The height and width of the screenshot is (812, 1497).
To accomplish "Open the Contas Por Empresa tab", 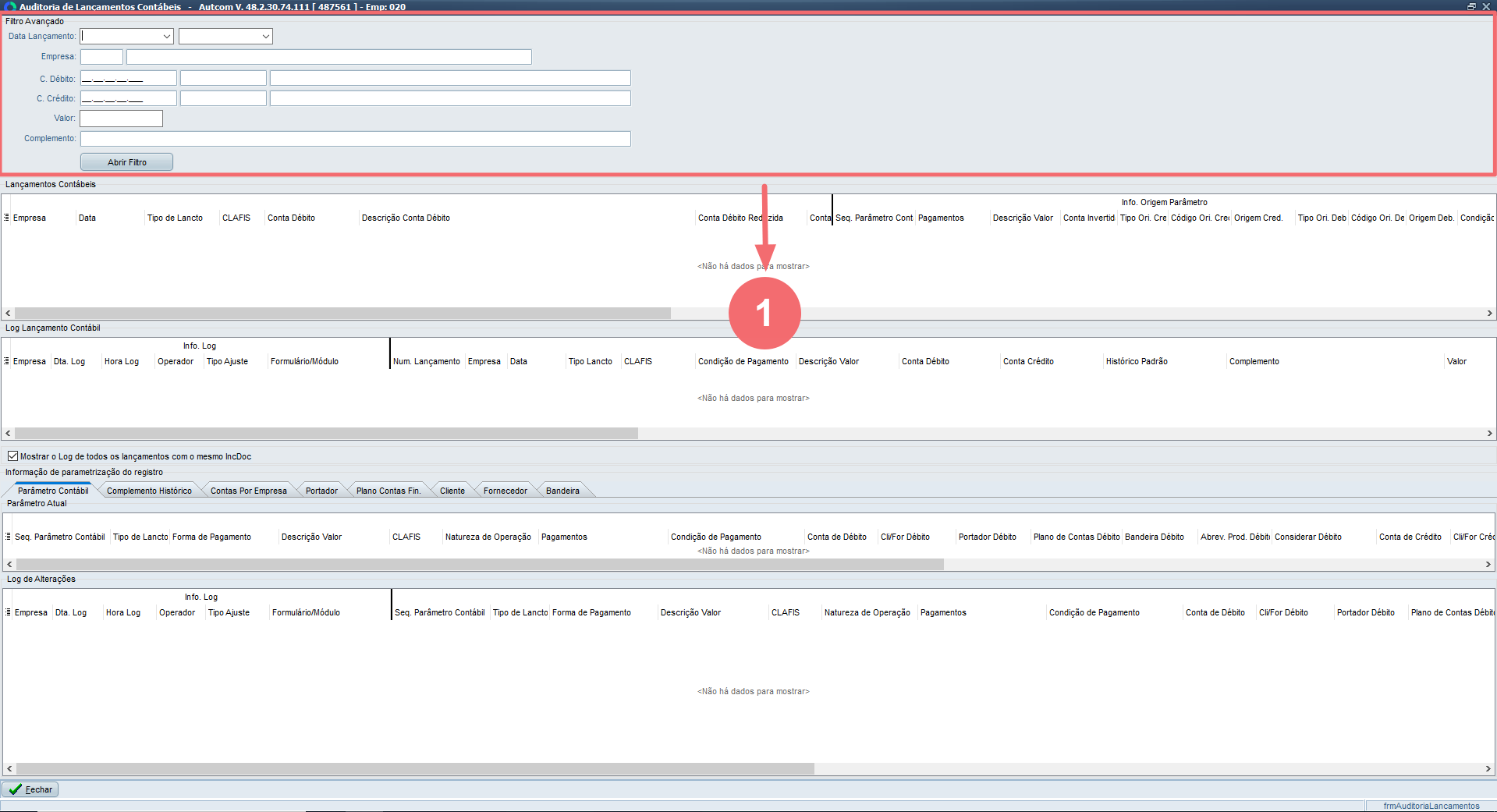I will tap(249, 491).
